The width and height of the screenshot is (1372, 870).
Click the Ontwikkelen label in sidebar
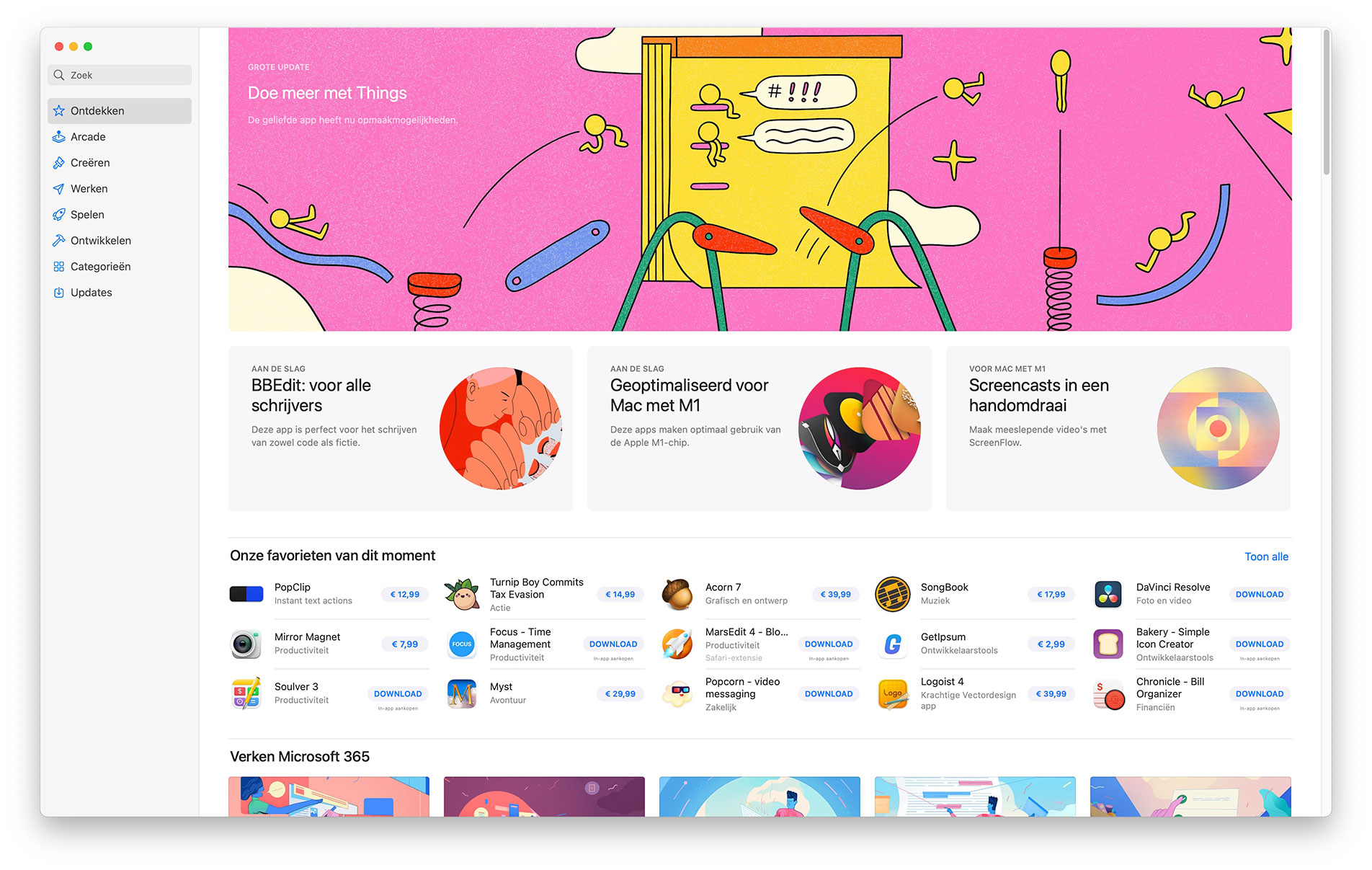pyautogui.click(x=101, y=241)
